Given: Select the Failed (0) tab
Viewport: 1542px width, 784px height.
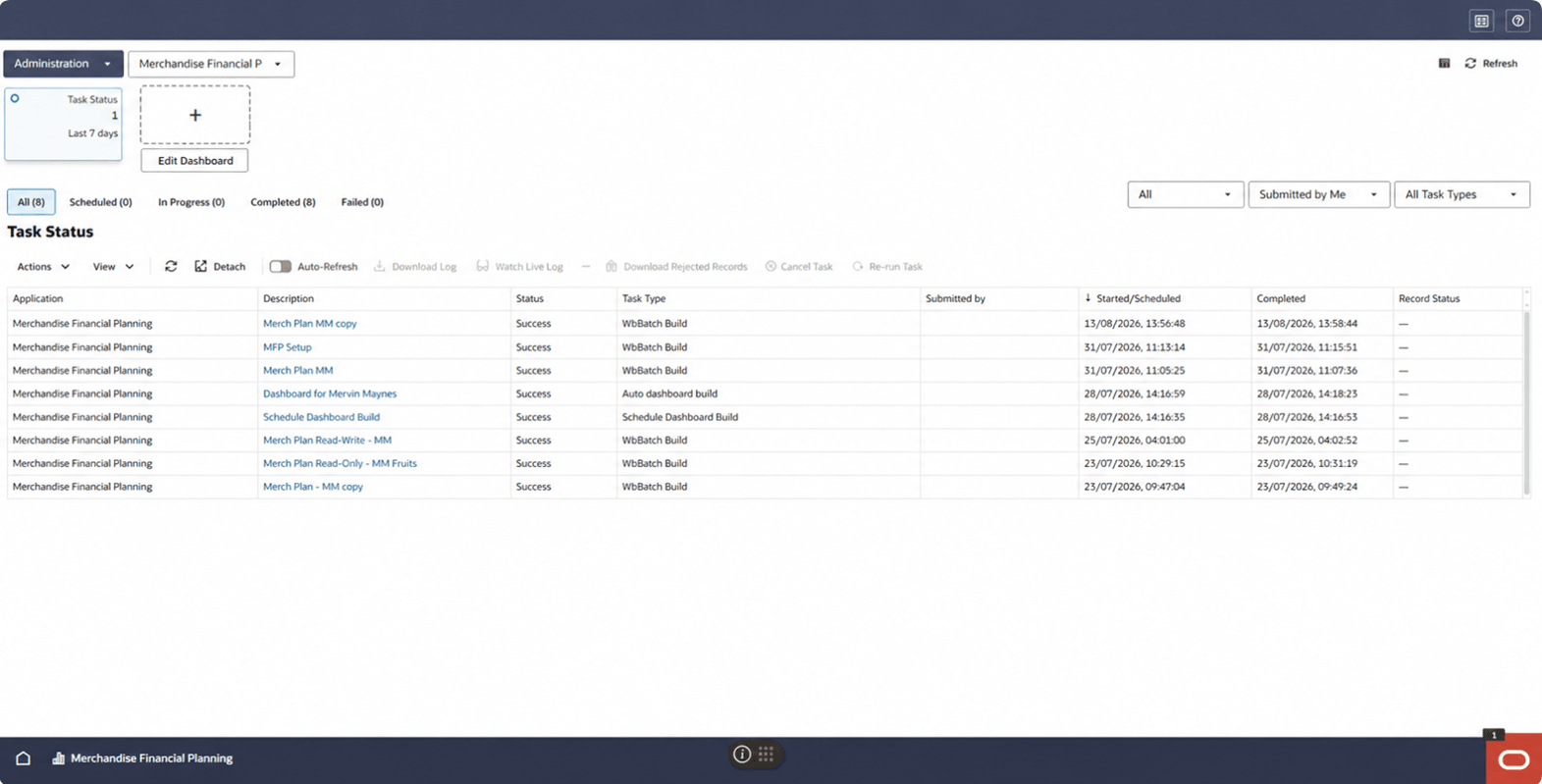Looking at the screenshot, I should 362,202.
